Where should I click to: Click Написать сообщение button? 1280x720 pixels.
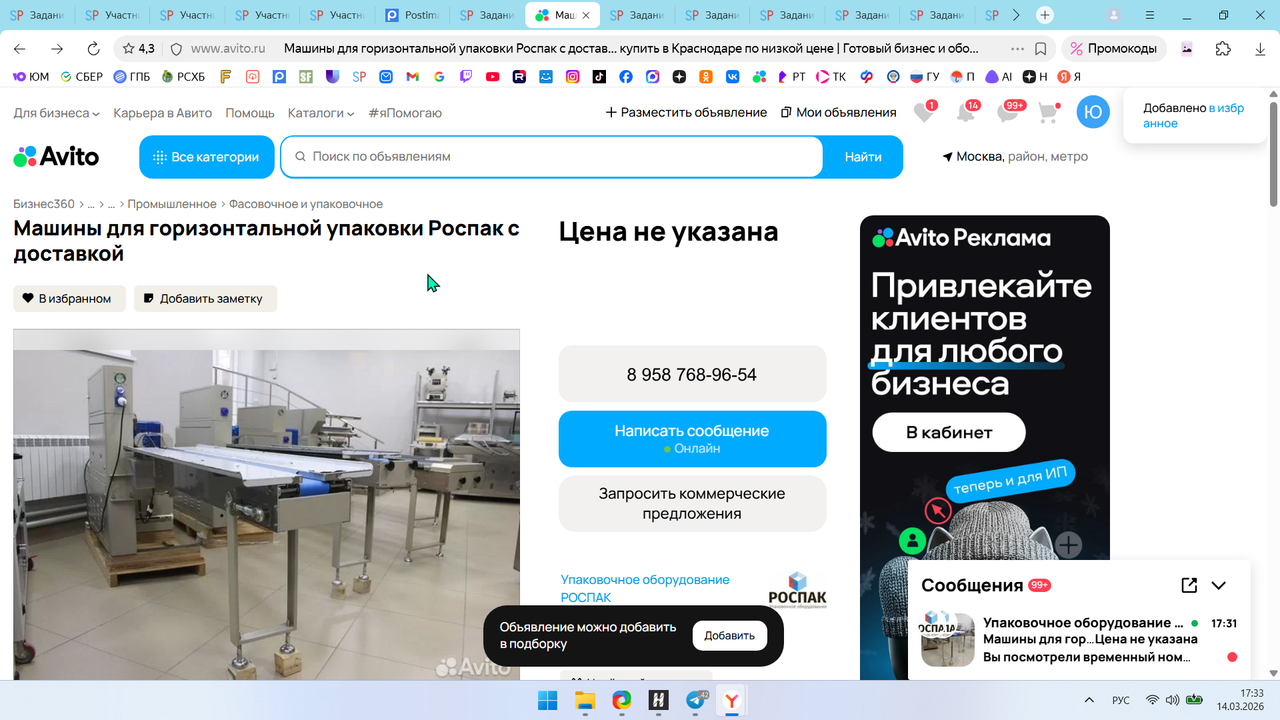(x=692, y=439)
